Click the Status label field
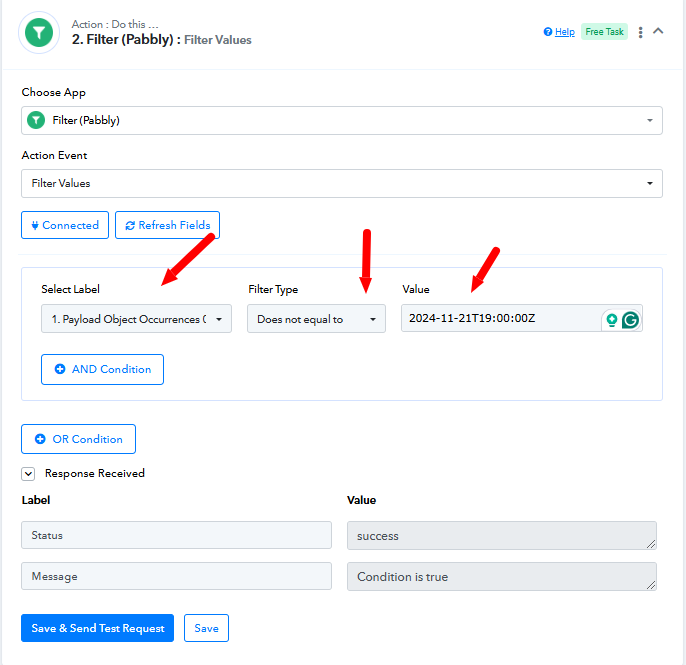686x665 pixels. pyautogui.click(x=176, y=535)
